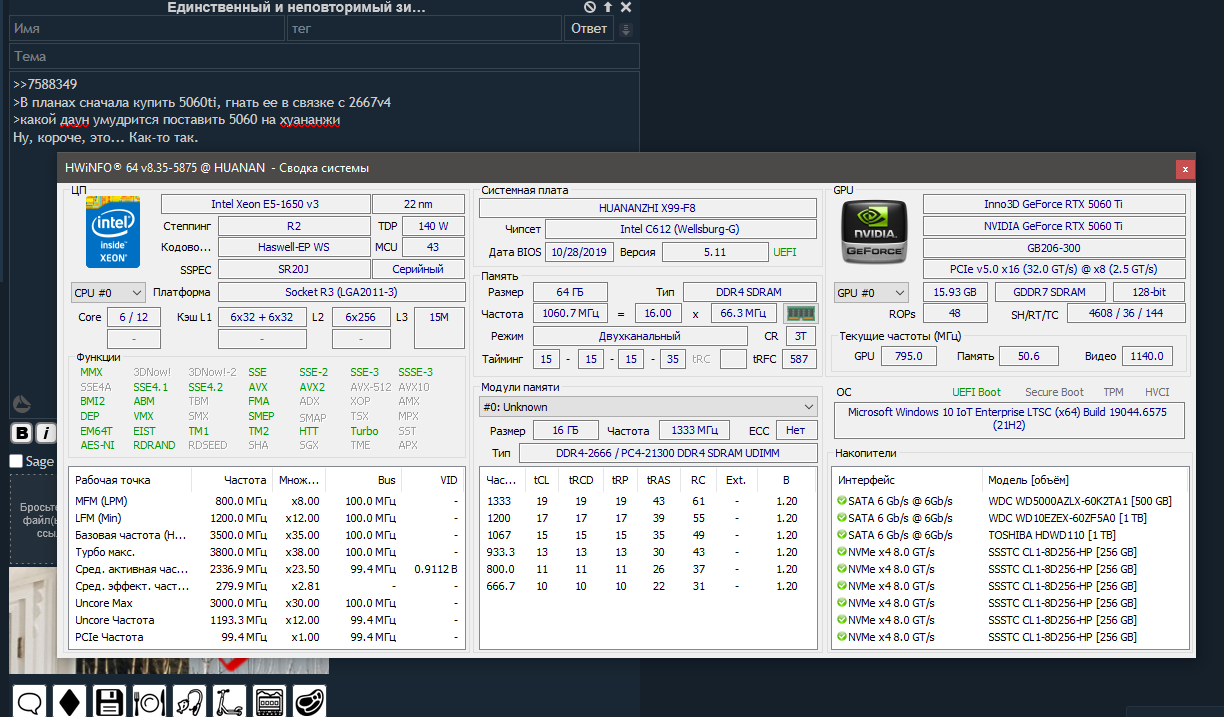Expand the '#0: Unknown' memory module dropdown
The width and height of the screenshot is (1224, 717).
[648, 407]
